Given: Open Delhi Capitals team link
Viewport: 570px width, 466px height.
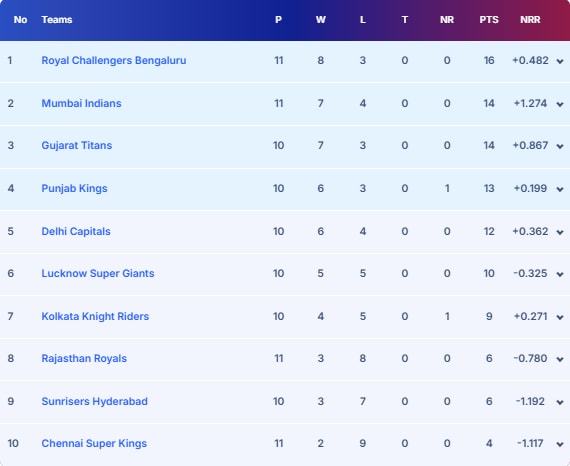Looking at the screenshot, I should [x=76, y=231].
